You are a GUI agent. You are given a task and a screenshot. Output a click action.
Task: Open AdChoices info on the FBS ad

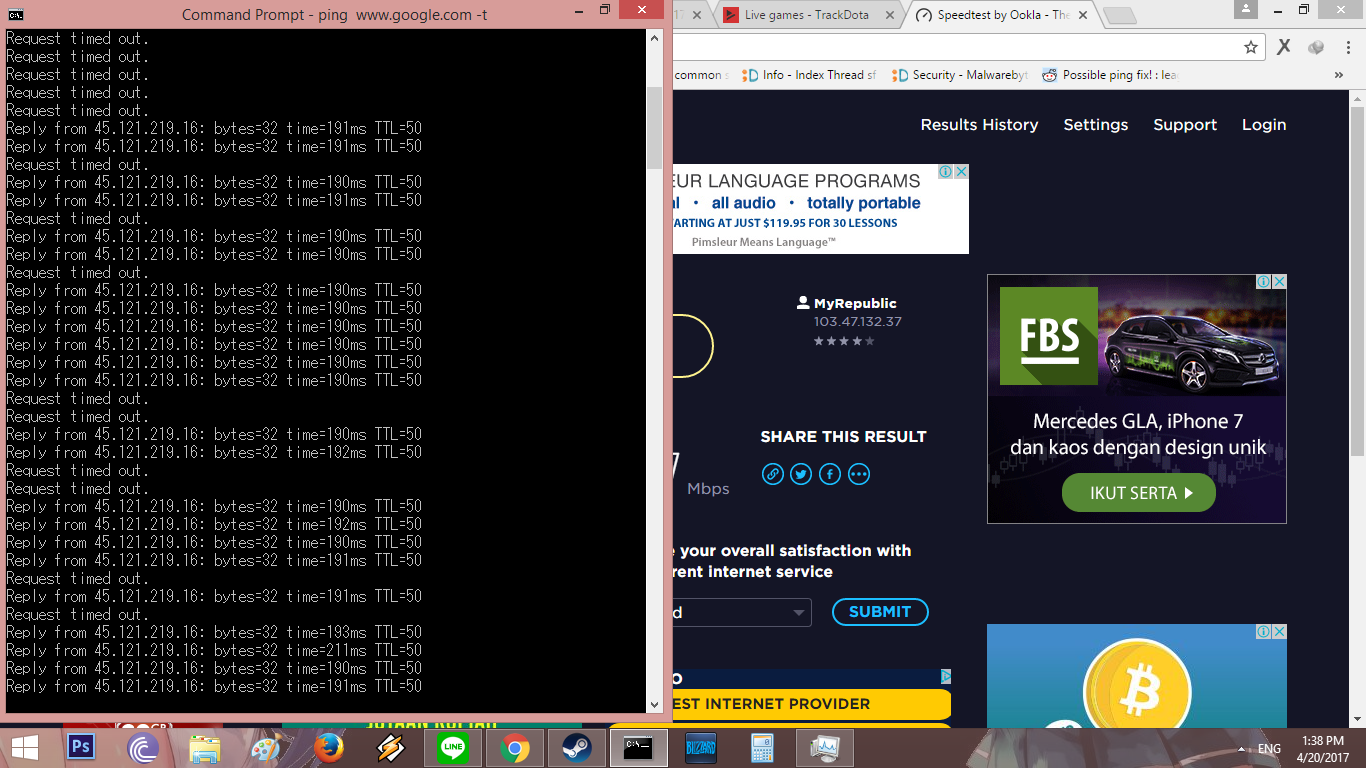pos(1264,282)
